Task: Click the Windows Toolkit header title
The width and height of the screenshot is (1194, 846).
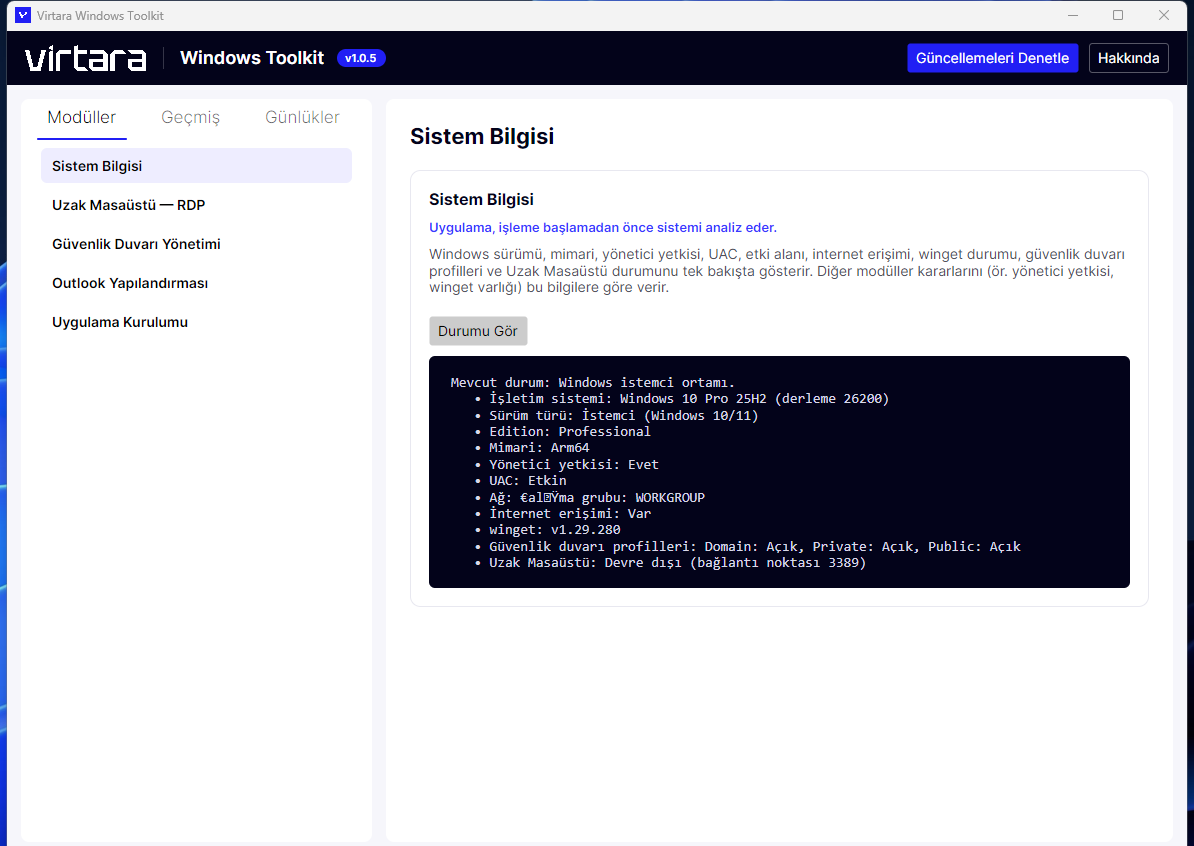Action: (x=252, y=58)
